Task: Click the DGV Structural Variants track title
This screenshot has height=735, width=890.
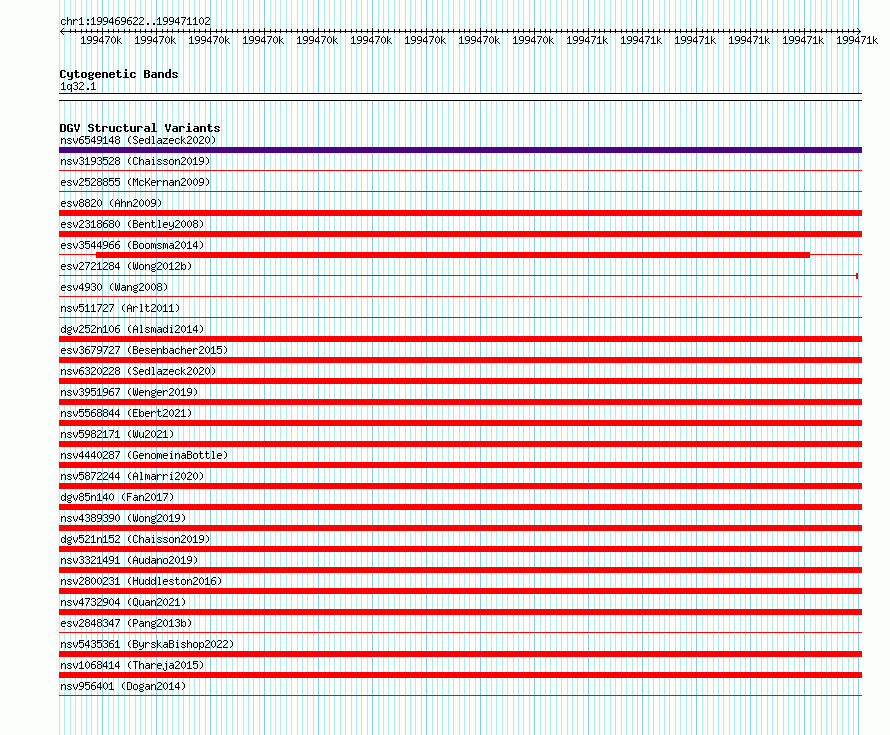Action: (x=140, y=128)
